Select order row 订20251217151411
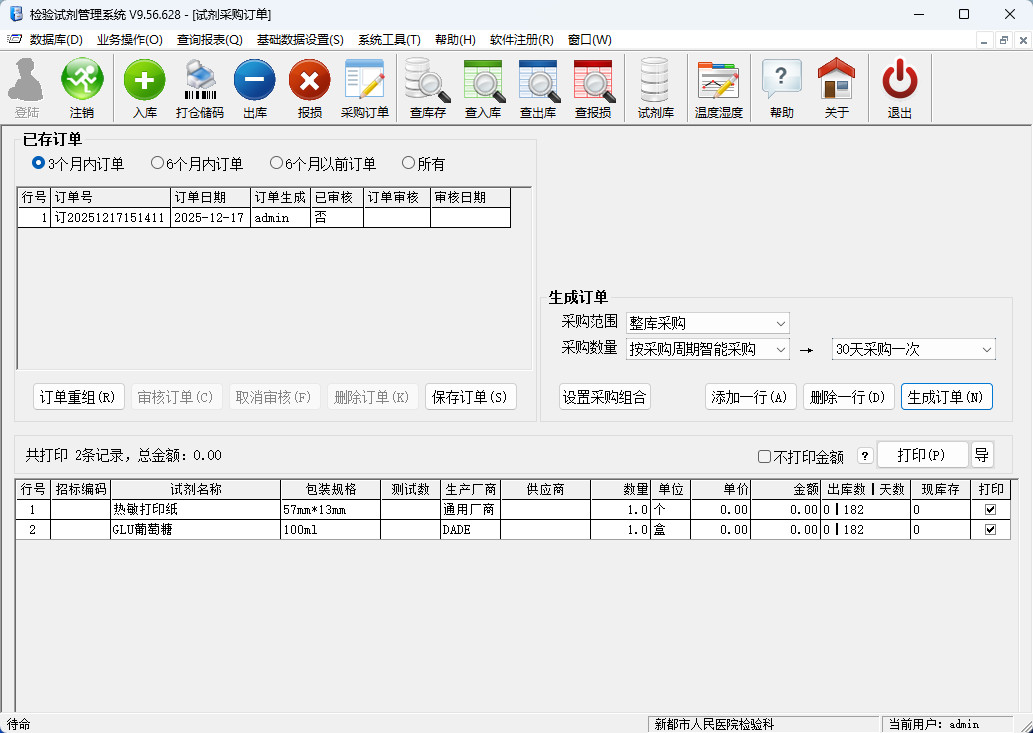The height and width of the screenshot is (733, 1033). 110,217
